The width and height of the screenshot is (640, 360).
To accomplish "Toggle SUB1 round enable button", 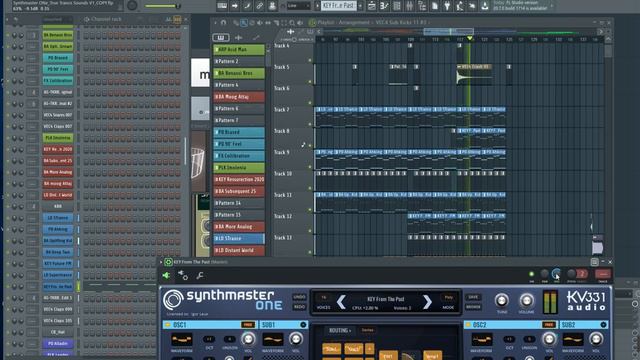I will tap(303, 325).
